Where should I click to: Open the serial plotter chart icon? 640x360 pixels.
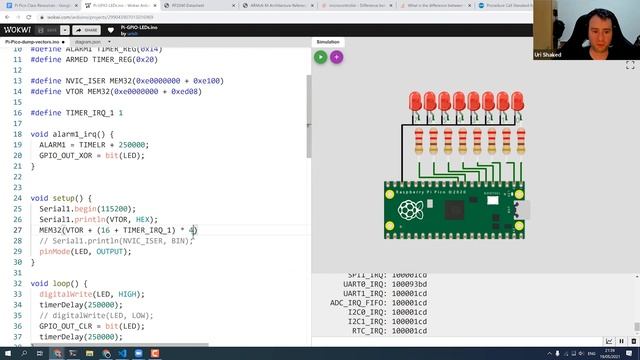pos(609,341)
